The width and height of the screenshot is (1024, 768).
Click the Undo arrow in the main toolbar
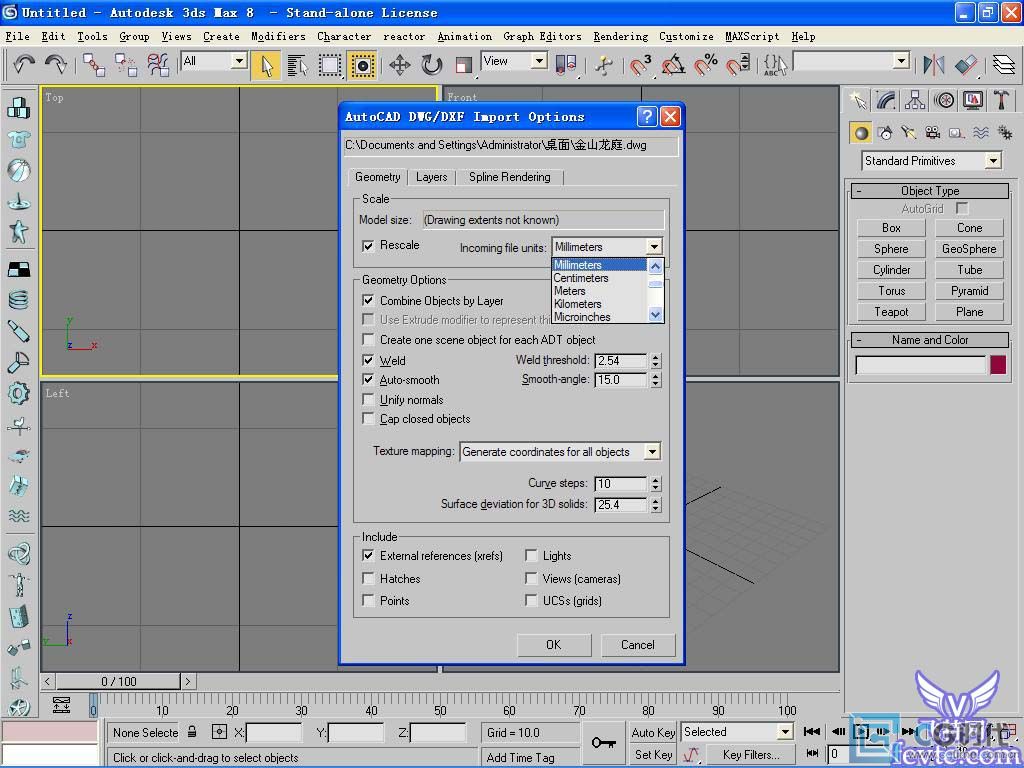pyautogui.click(x=24, y=64)
